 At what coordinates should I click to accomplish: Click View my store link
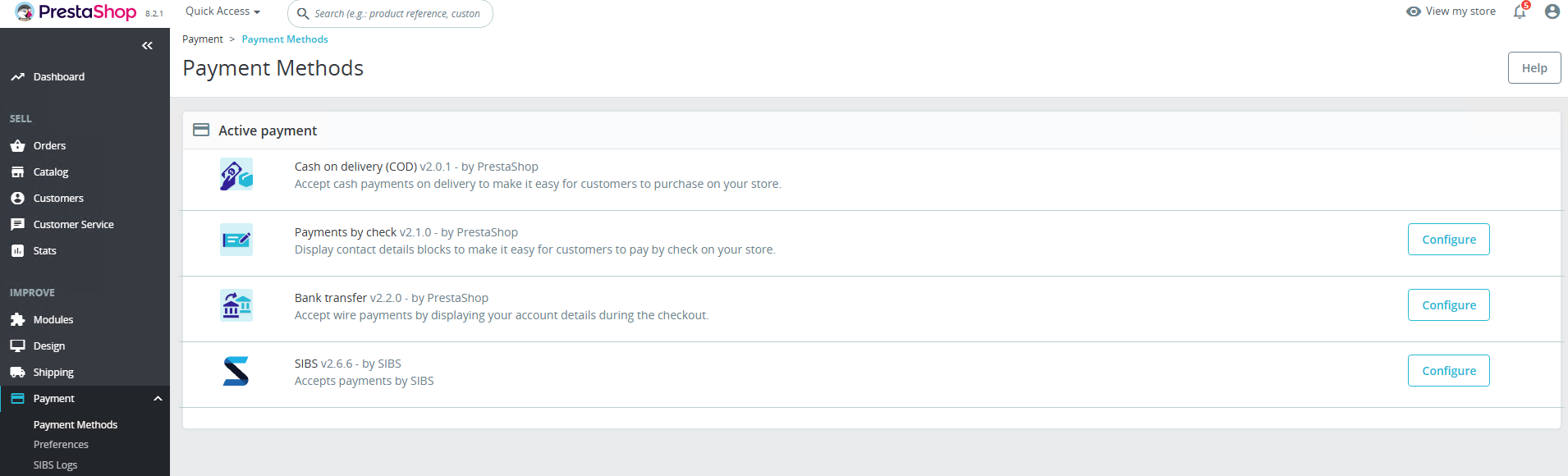coord(1451,11)
